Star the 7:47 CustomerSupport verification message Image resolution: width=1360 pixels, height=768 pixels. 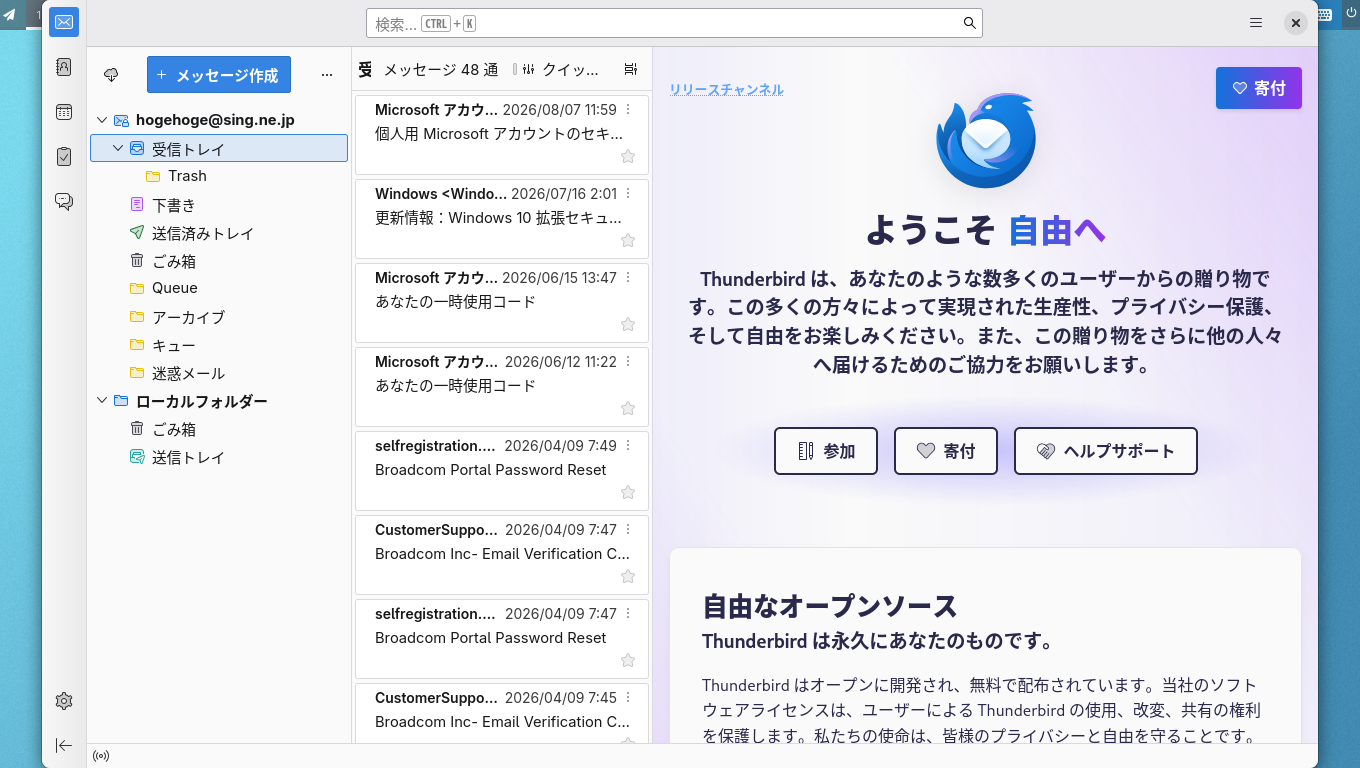point(628,576)
